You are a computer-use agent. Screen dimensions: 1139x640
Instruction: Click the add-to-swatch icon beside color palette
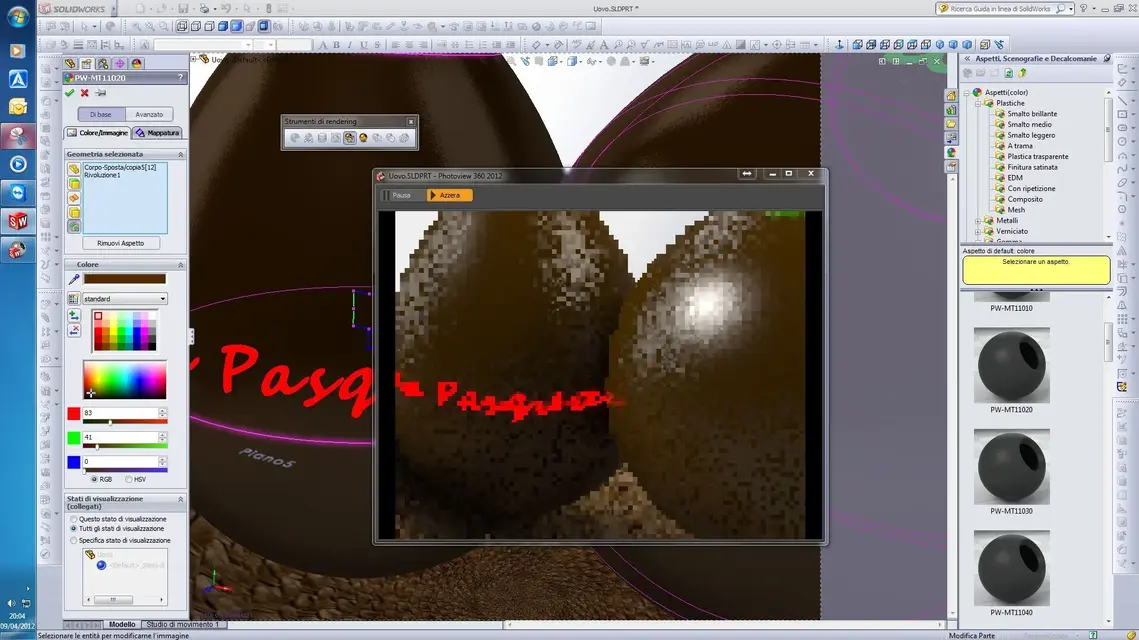73,316
